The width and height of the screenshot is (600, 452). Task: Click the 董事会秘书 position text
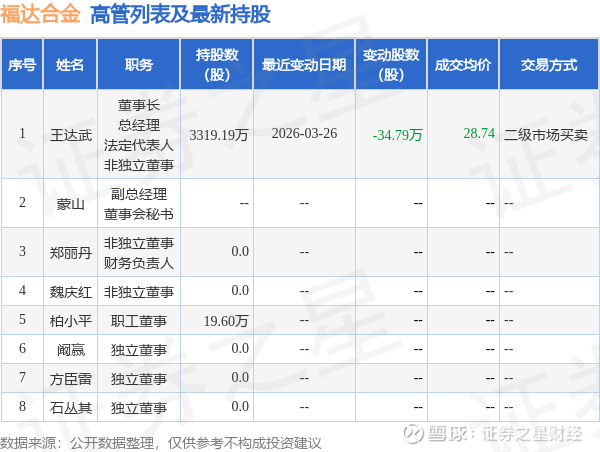(x=139, y=214)
